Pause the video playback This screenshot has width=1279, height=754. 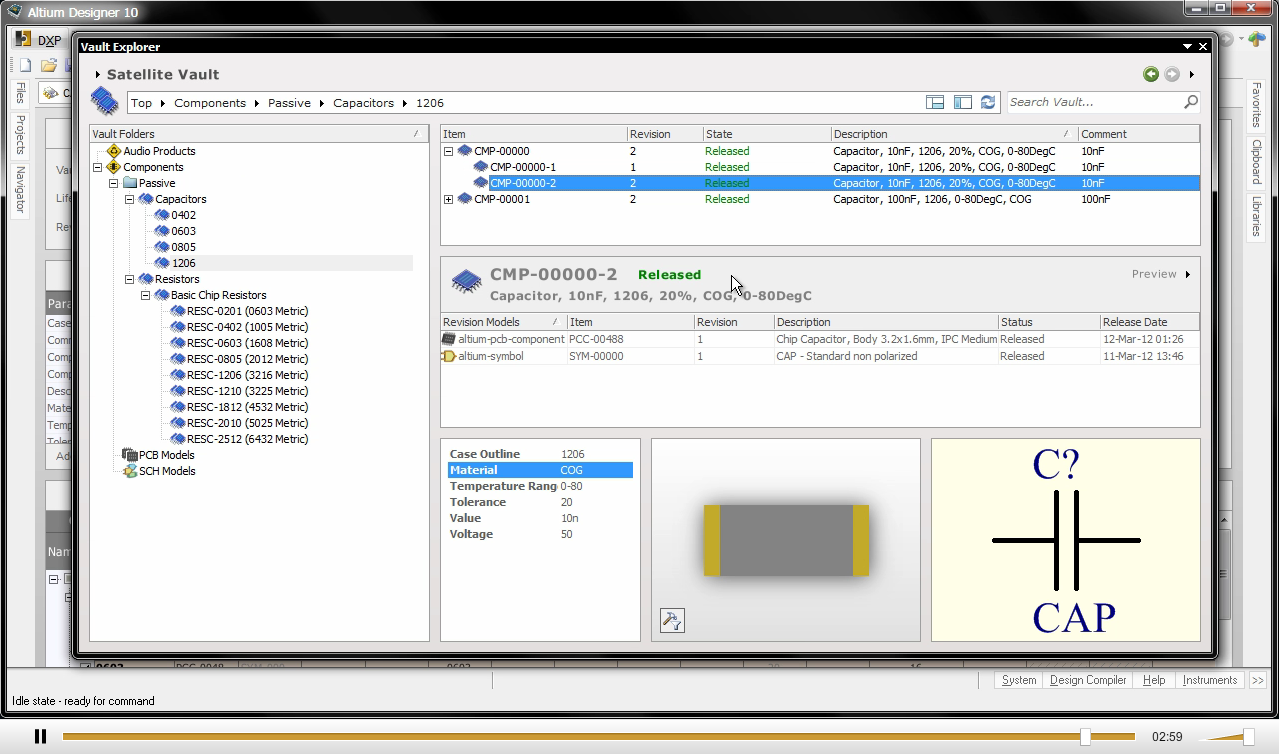[41, 737]
